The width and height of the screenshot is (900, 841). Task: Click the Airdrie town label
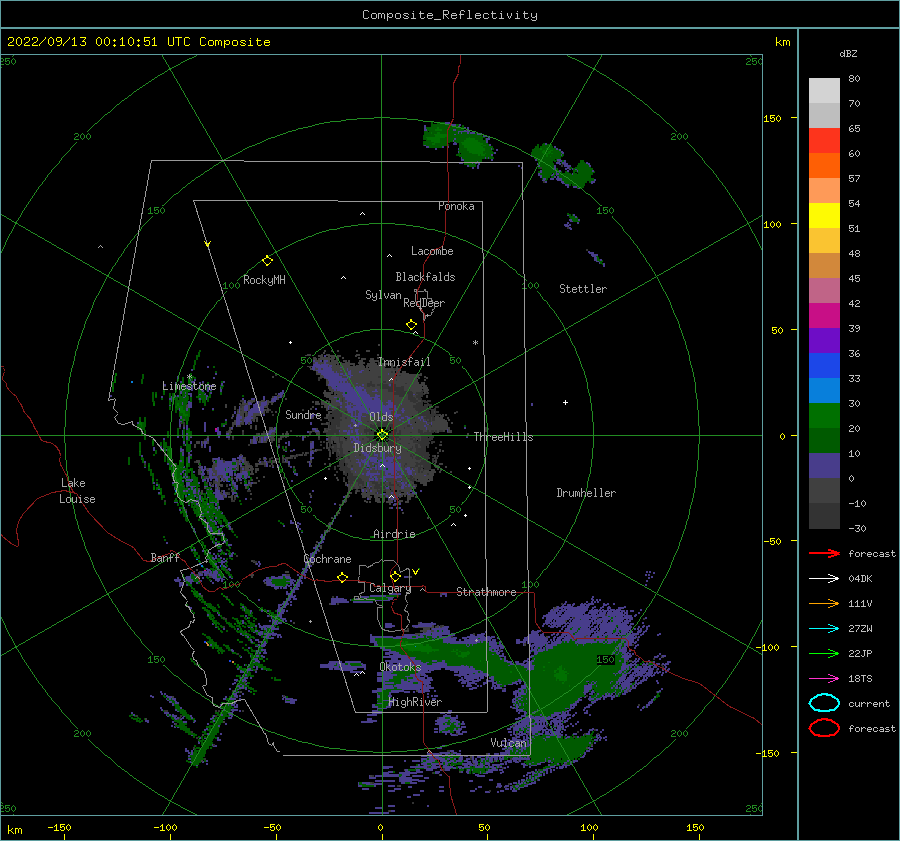394,534
